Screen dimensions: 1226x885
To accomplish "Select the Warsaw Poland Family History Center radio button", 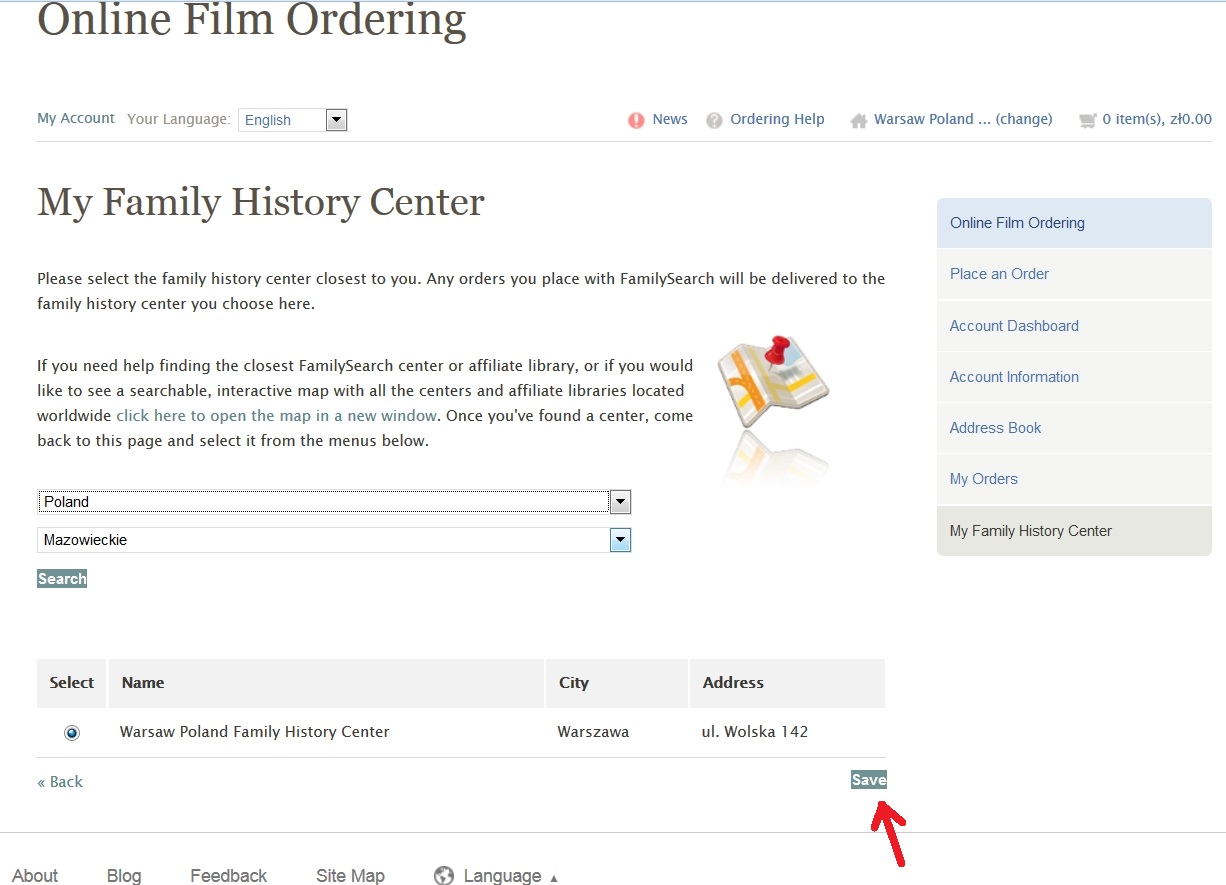I will pos(72,733).
